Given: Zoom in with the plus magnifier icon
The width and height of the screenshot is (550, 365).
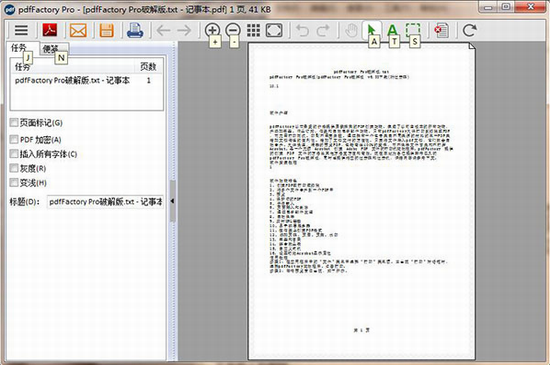Looking at the screenshot, I should click(212, 30).
